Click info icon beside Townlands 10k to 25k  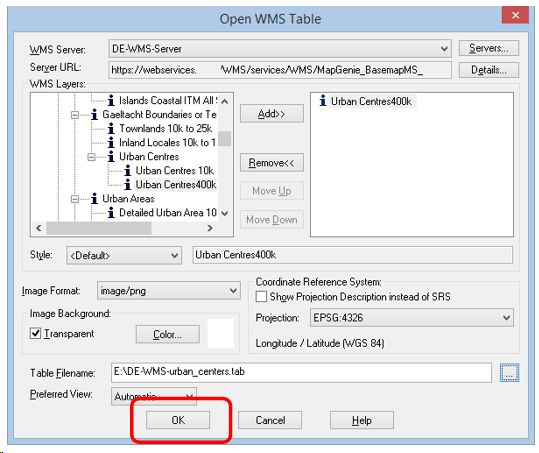[x=111, y=128]
